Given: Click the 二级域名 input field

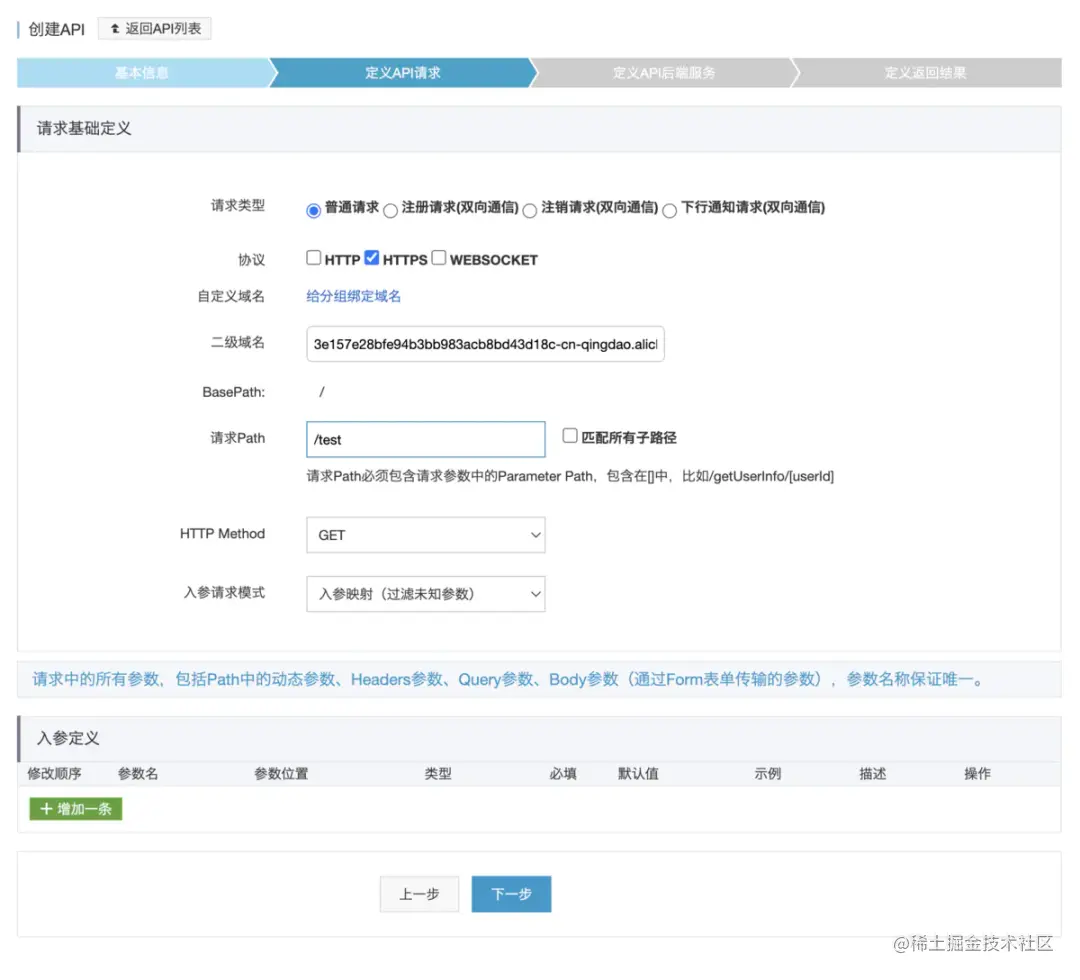Looking at the screenshot, I should click(486, 344).
